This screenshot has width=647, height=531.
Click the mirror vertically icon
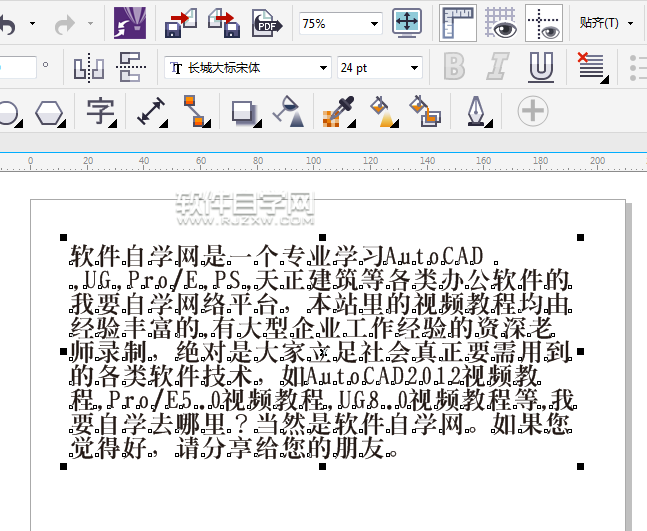(x=131, y=67)
